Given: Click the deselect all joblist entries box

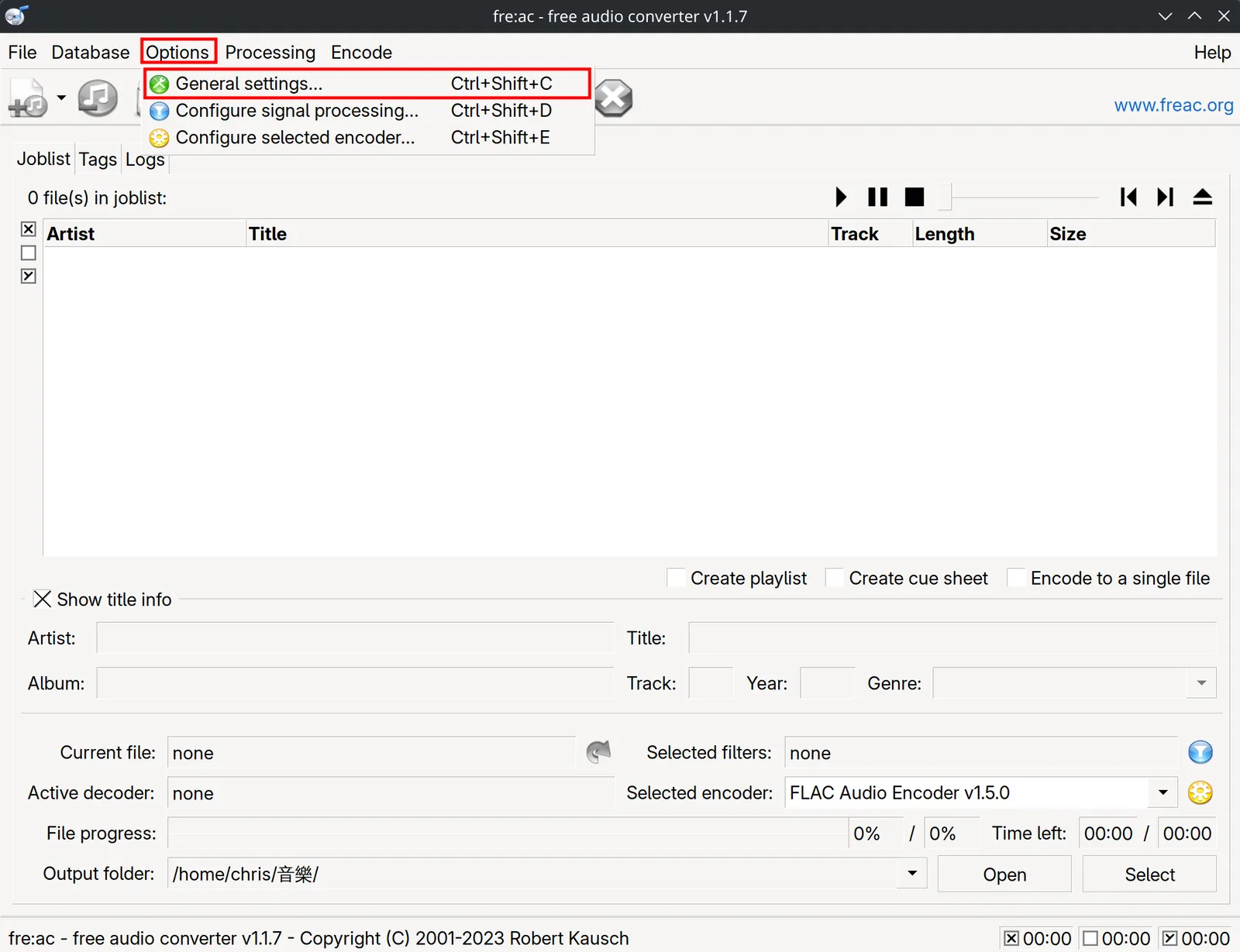Looking at the screenshot, I should [x=29, y=253].
